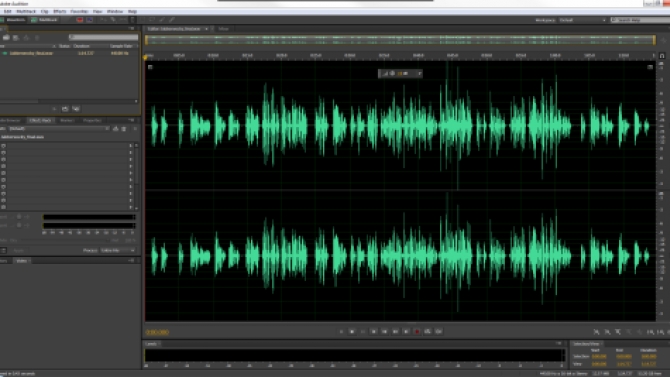This screenshot has height=377, width=670.
Task: Click the Apply button in Effects Rack
Action: click(x=18, y=250)
